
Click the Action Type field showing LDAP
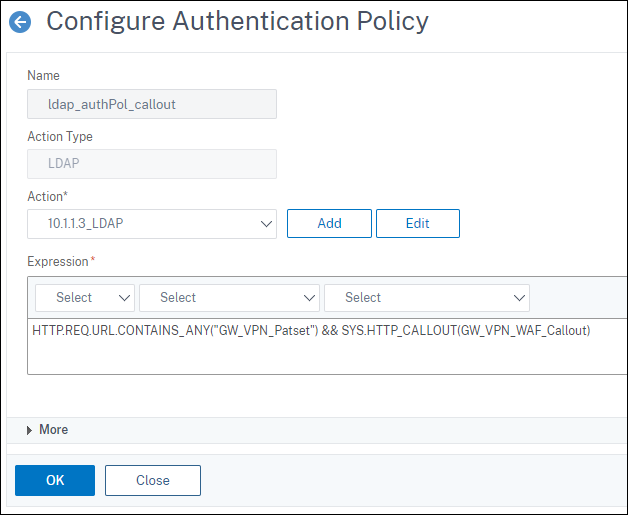pos(152,164)
